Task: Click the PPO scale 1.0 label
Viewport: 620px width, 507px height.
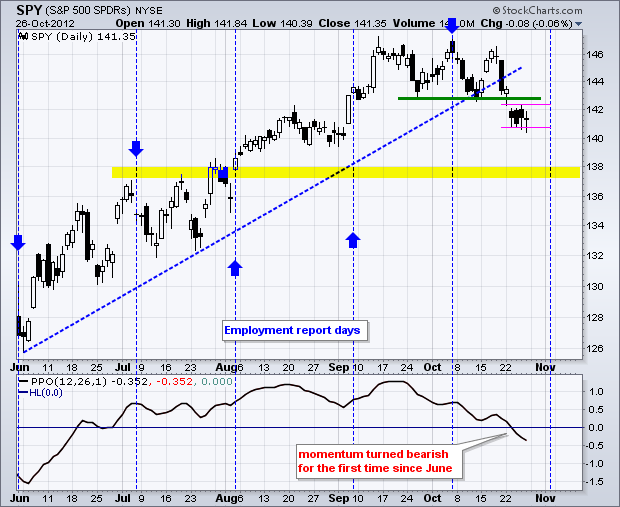Action: [596, 392]
